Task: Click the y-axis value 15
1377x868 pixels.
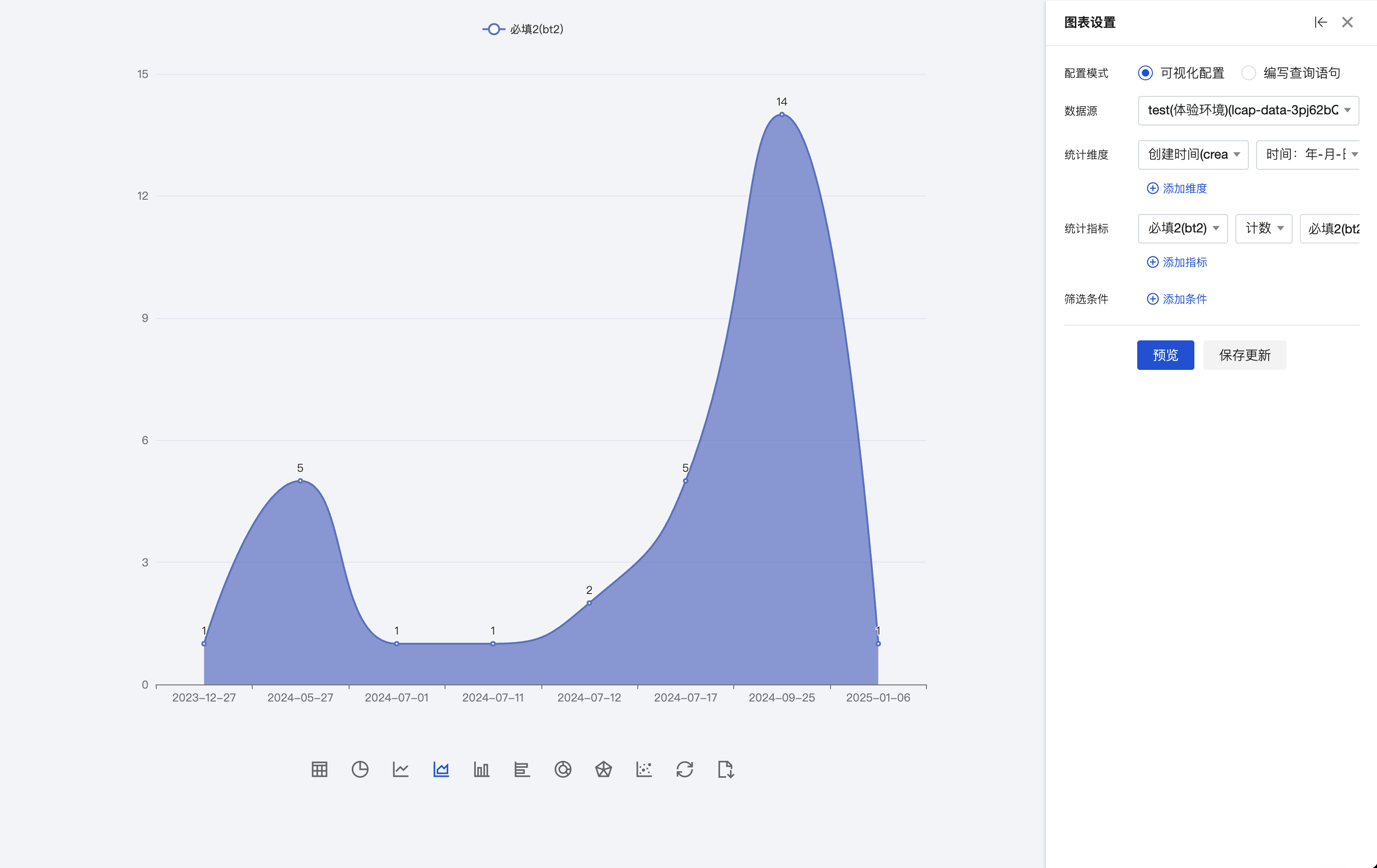Action: pos(142,74)
